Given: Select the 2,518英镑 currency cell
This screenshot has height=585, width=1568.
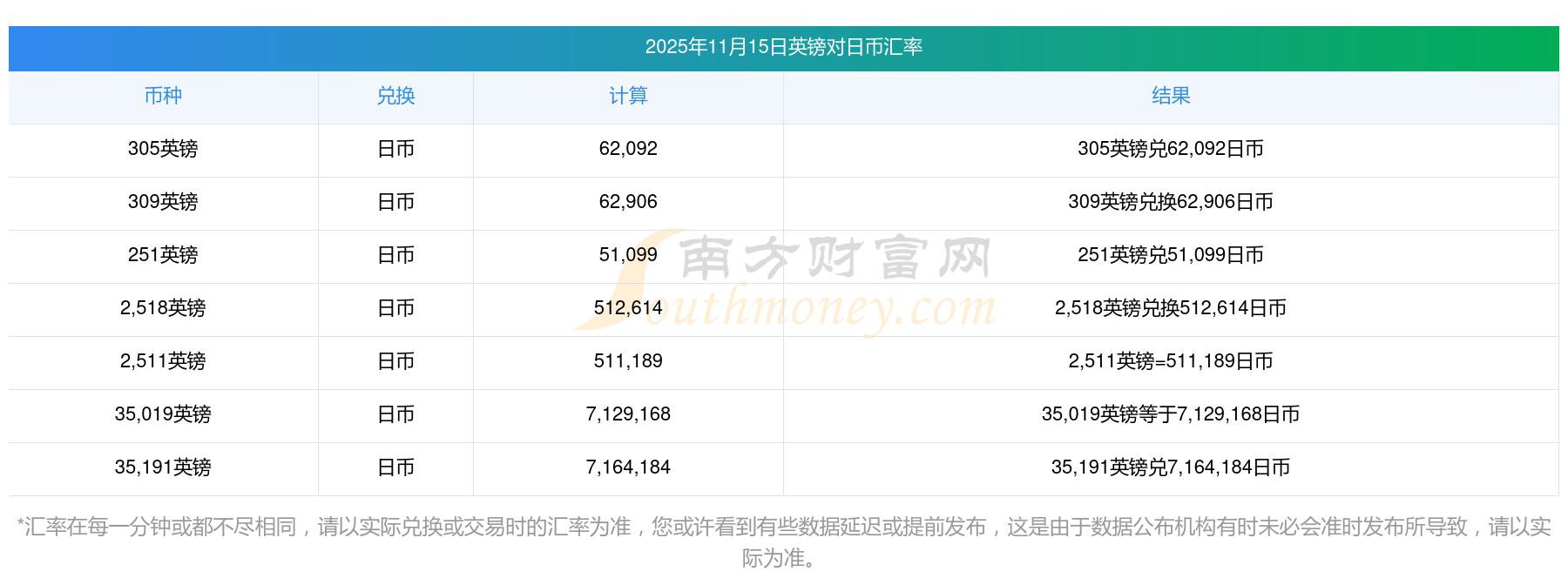Looking at the screenshot, I should click(163, 308).
